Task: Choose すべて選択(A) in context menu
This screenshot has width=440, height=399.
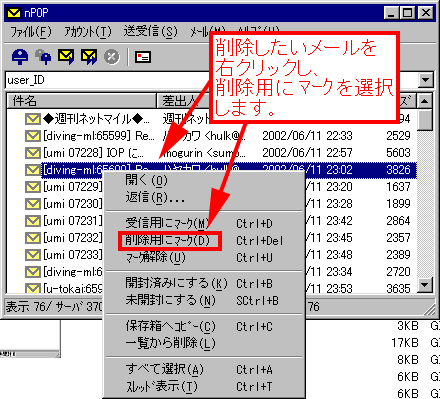Action: tap(204, 369)
